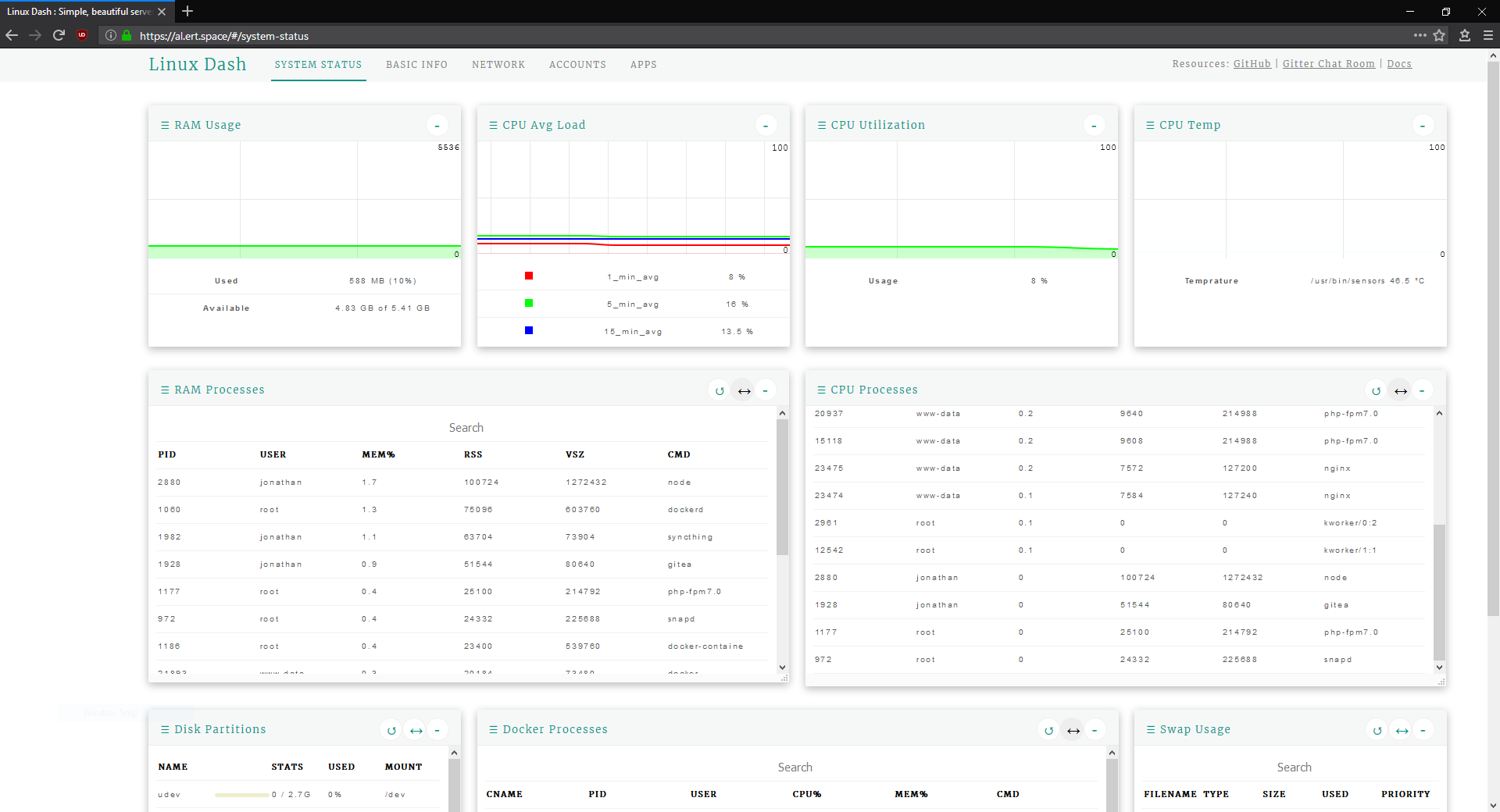Click the Docker Processes search field
Viewport: 1500px width, 812px height.
pyautogui.click(x=795, y=767)
